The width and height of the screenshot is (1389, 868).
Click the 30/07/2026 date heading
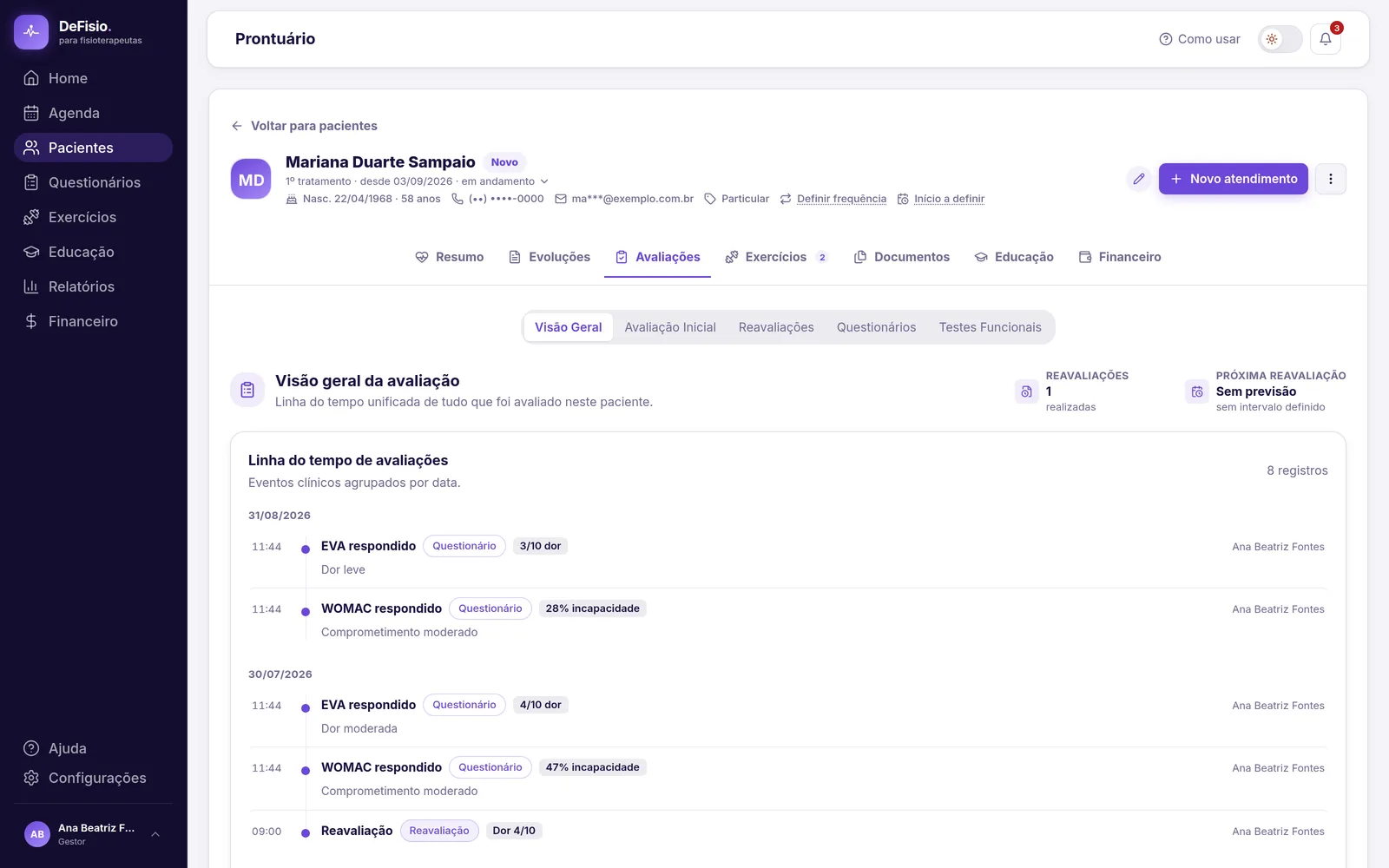(280, 674)
